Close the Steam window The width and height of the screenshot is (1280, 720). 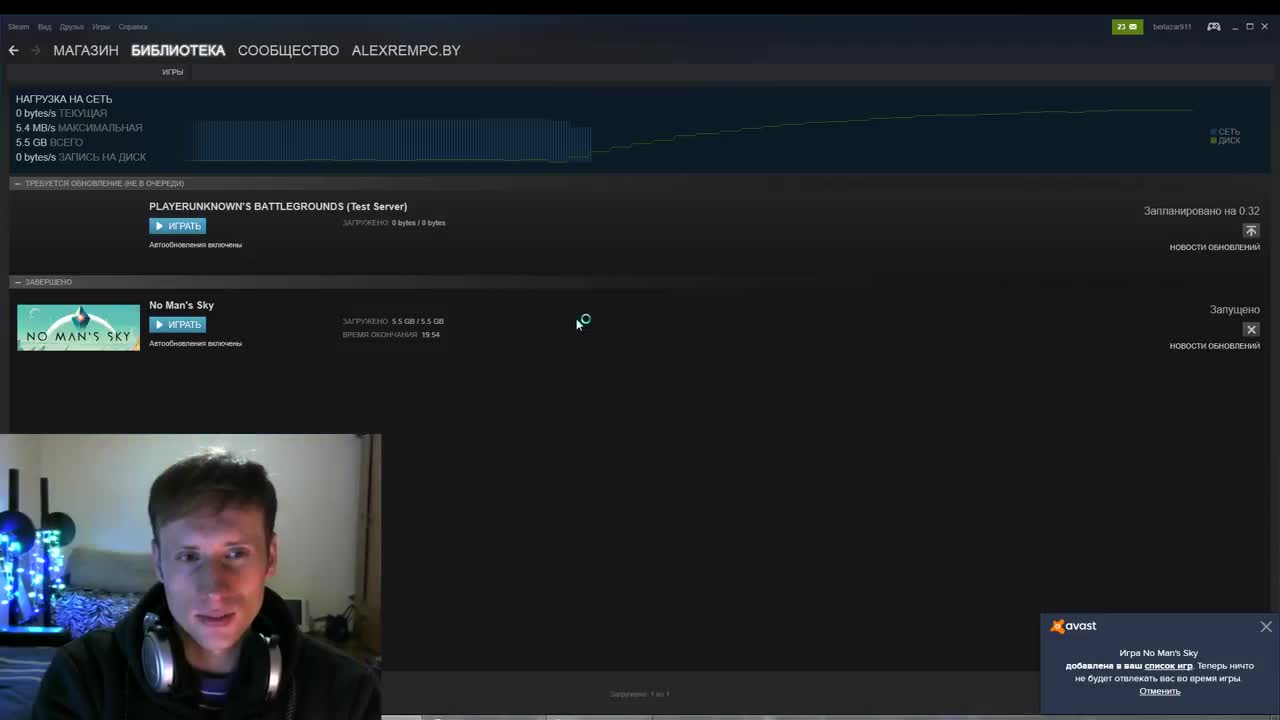1265,27
